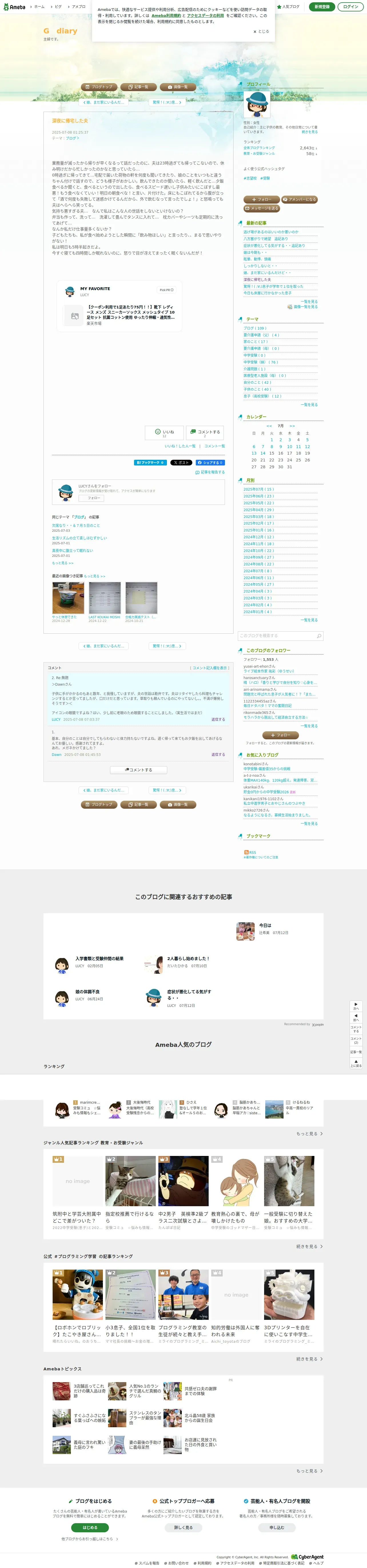Image resolution: width=367 pixels, height=1568 pixels.
Task: Open the floating コメント (2) shortcut
Action: 357,1040
